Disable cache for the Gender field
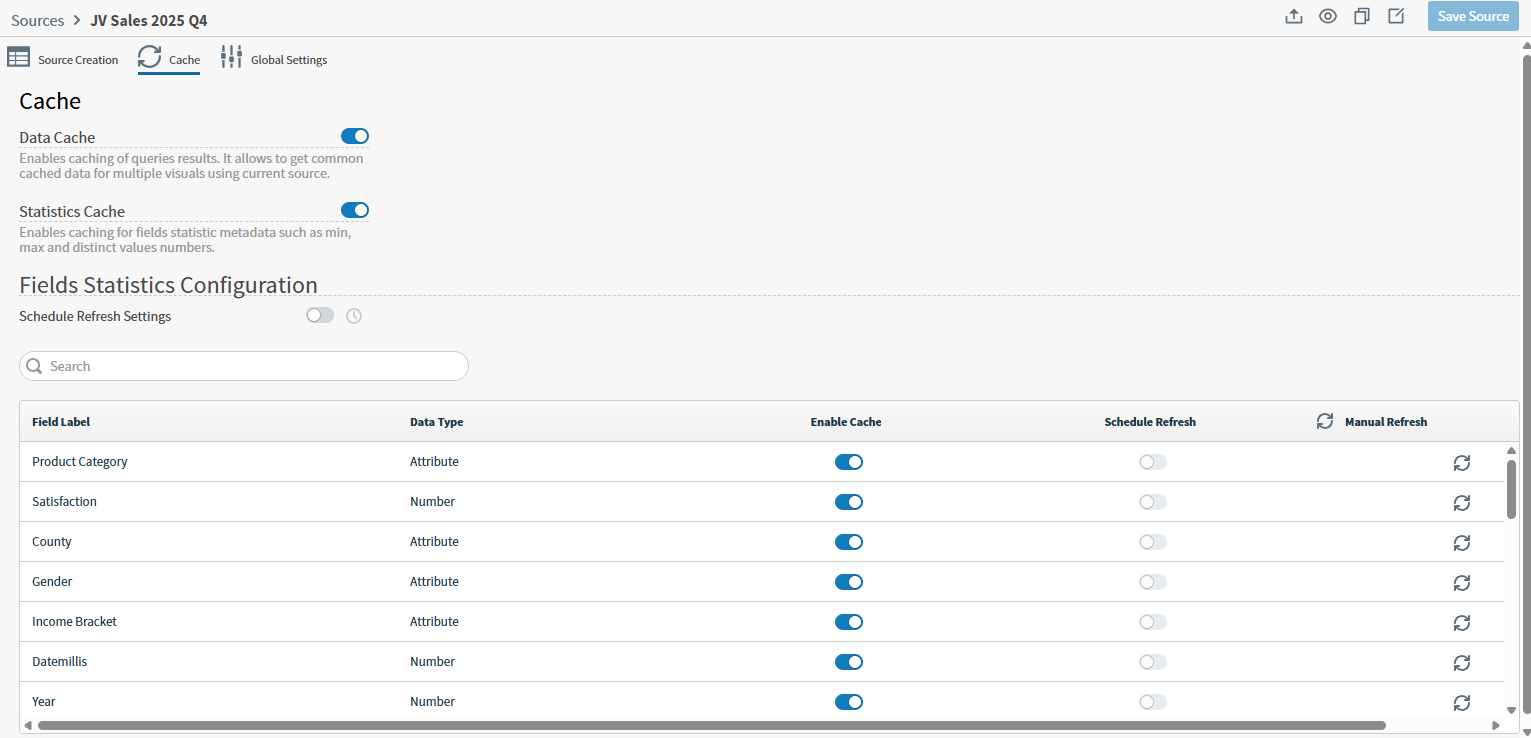Screen dimensions: 1531x738 pos(849,582)
